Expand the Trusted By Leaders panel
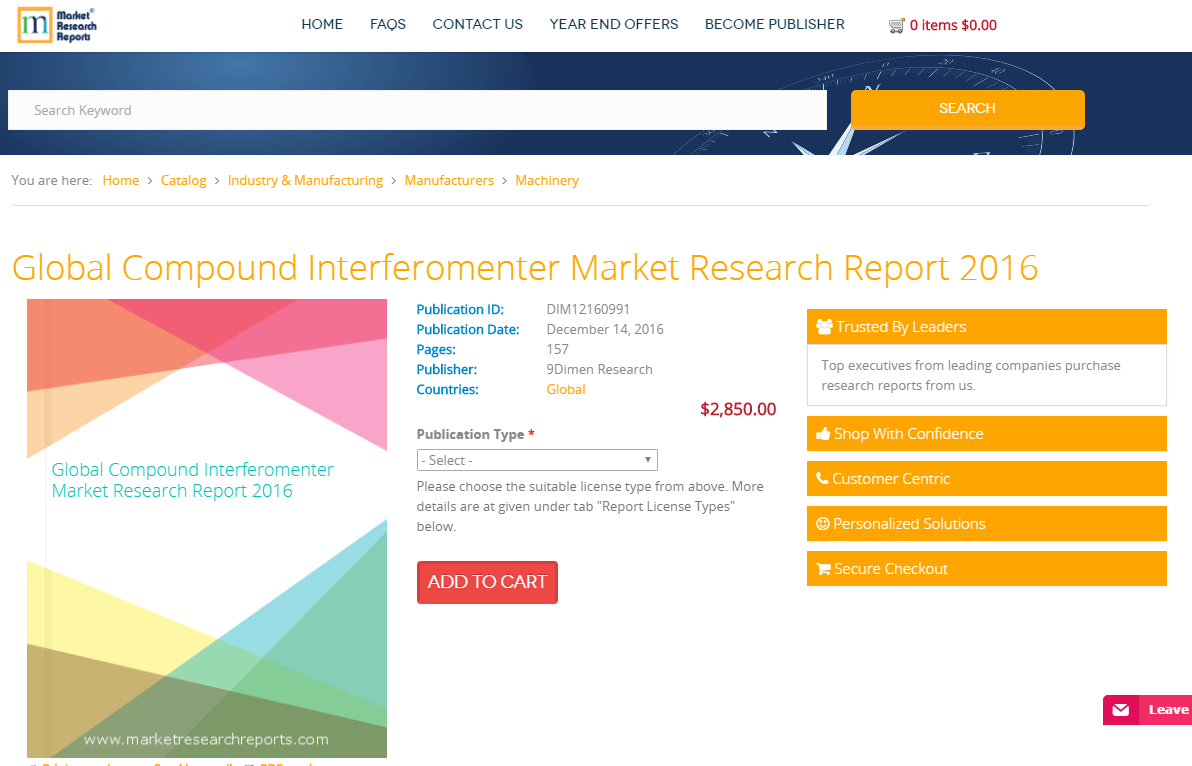Screen dimensions: 1192x766 (986, 327)
